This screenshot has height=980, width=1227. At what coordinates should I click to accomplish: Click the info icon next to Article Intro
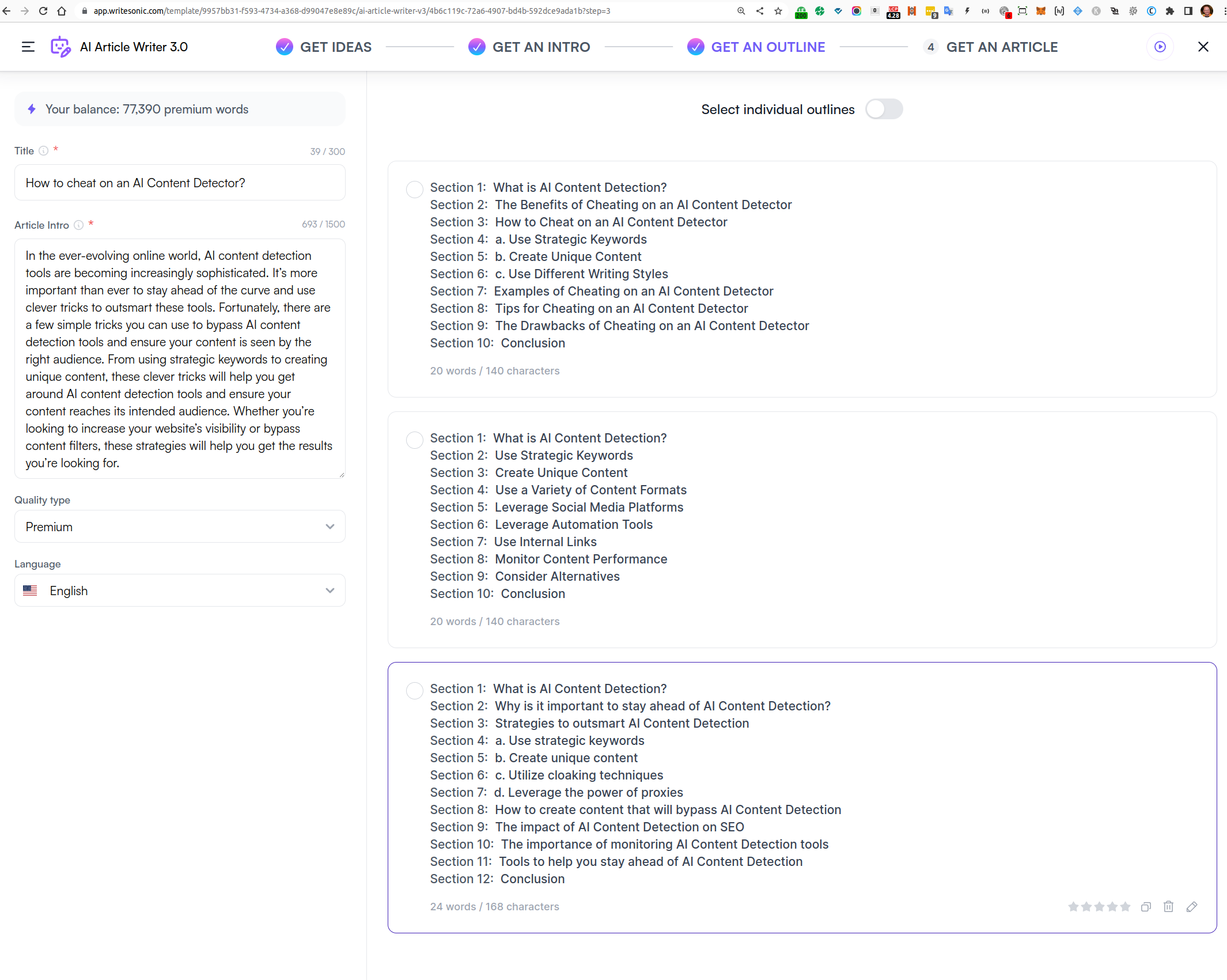[79, 225]
